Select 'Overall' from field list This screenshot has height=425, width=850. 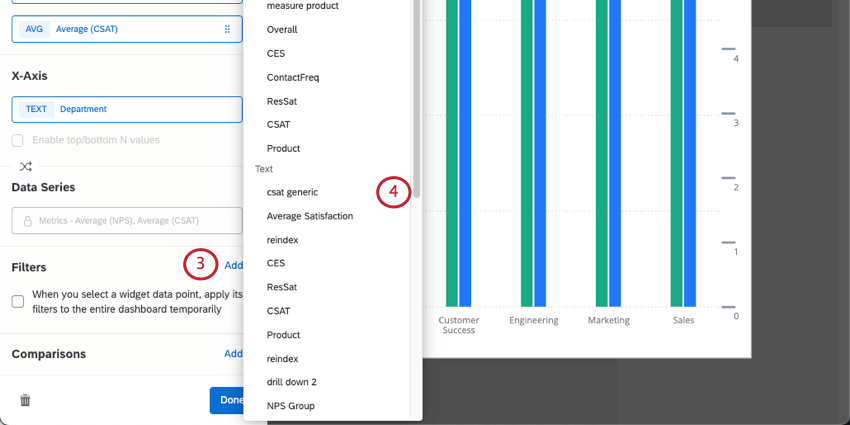pyautogui.click(x=282, y=30)
